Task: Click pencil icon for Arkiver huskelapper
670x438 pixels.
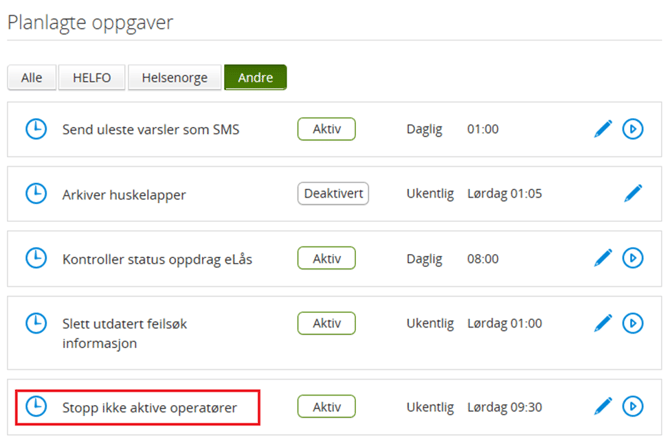Action: pyautogui.click(x=632, y=193)
